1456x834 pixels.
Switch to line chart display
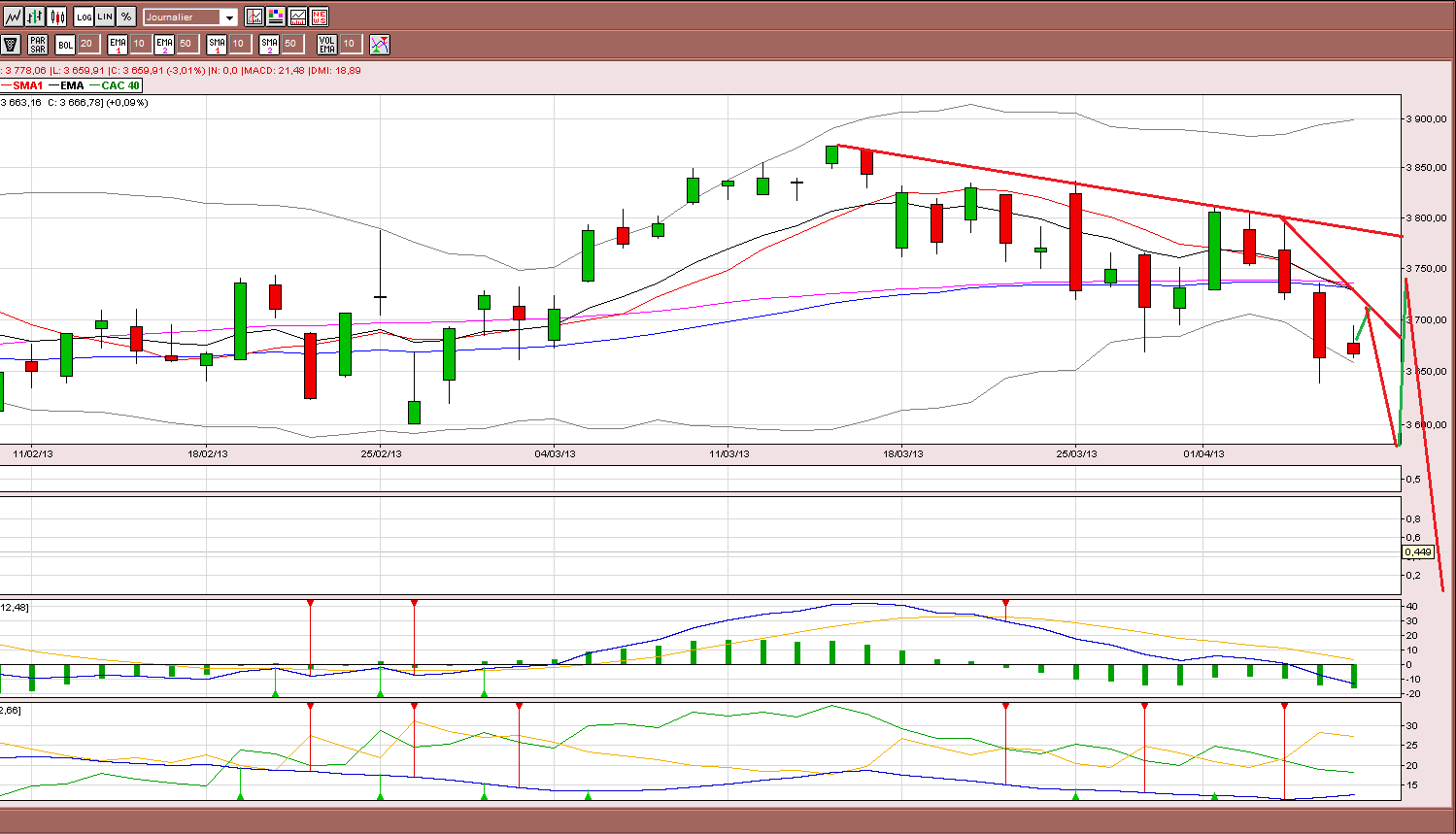(x=12, y=17)
